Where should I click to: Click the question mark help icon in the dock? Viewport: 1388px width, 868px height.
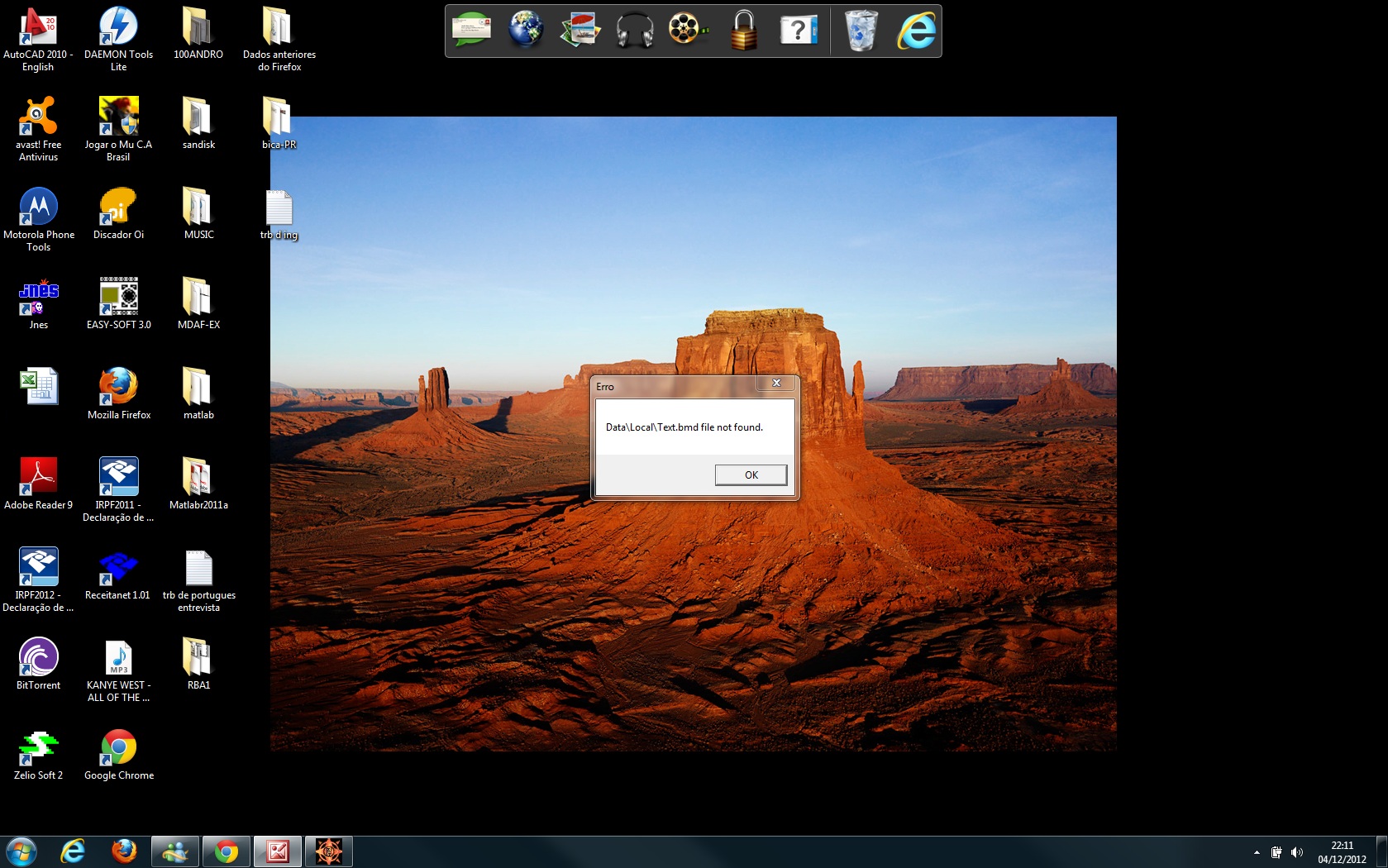[x=798, y=31]
